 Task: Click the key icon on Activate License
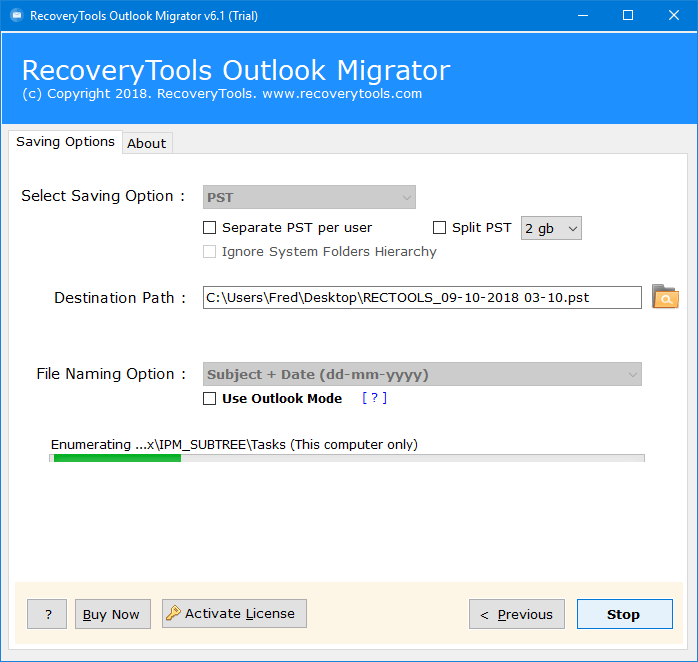point(173,613)
